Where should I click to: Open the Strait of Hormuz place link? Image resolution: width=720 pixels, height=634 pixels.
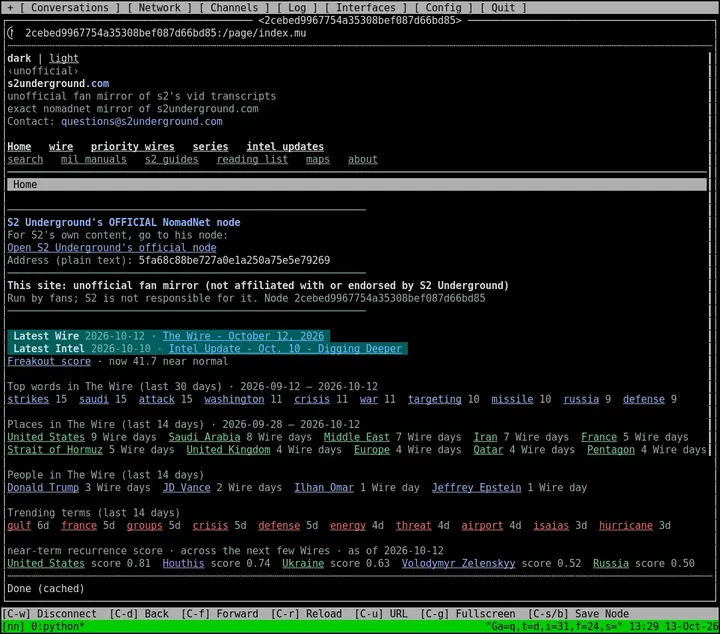pyautogui.click(x=55, y=450)
